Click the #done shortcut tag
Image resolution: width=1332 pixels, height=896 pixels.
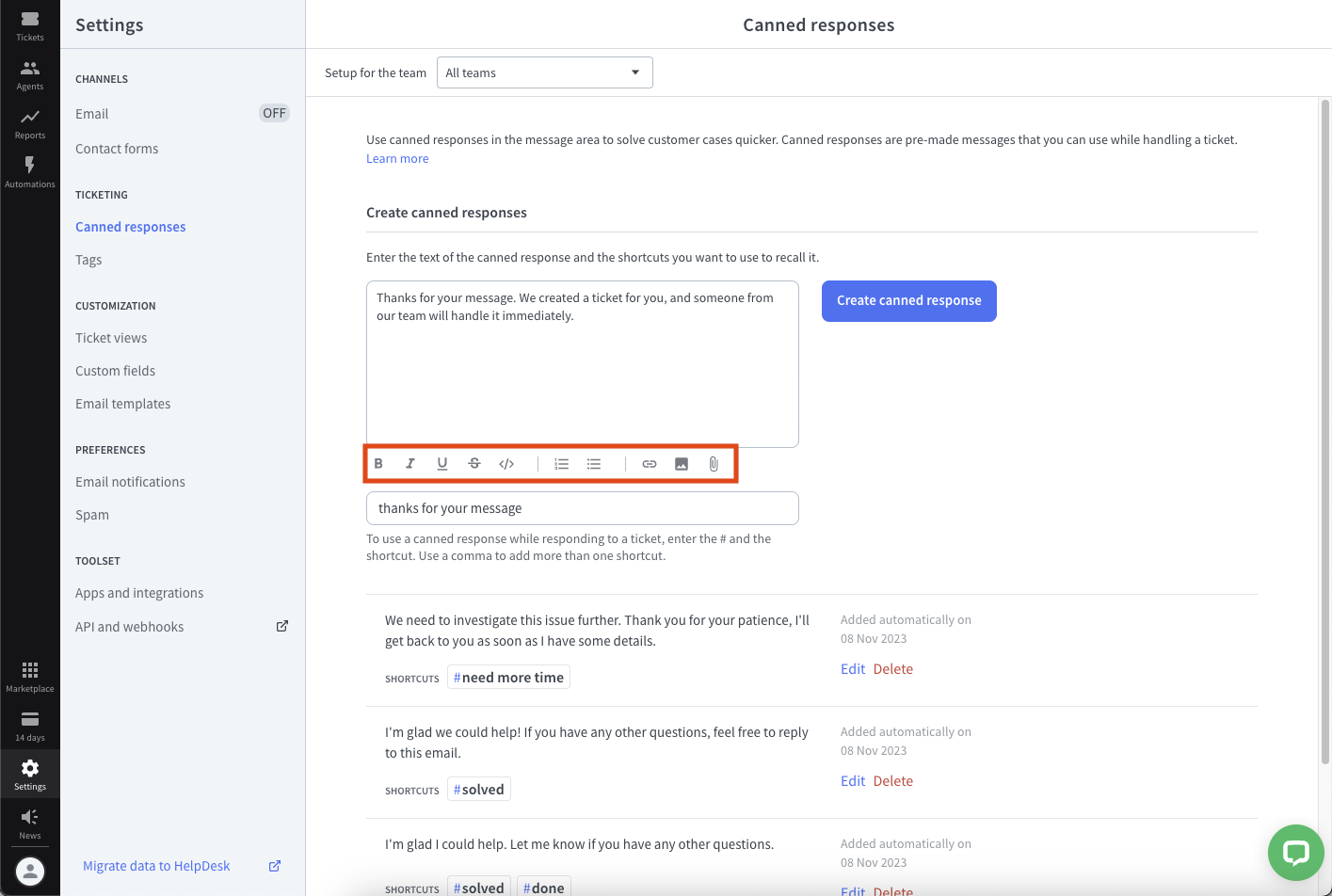544,888
